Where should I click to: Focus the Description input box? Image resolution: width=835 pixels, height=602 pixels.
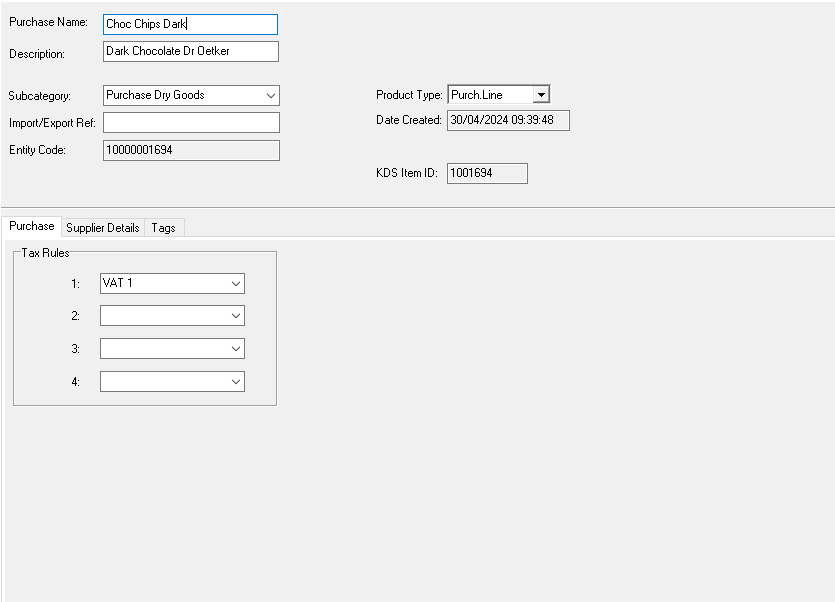[190, 51]
